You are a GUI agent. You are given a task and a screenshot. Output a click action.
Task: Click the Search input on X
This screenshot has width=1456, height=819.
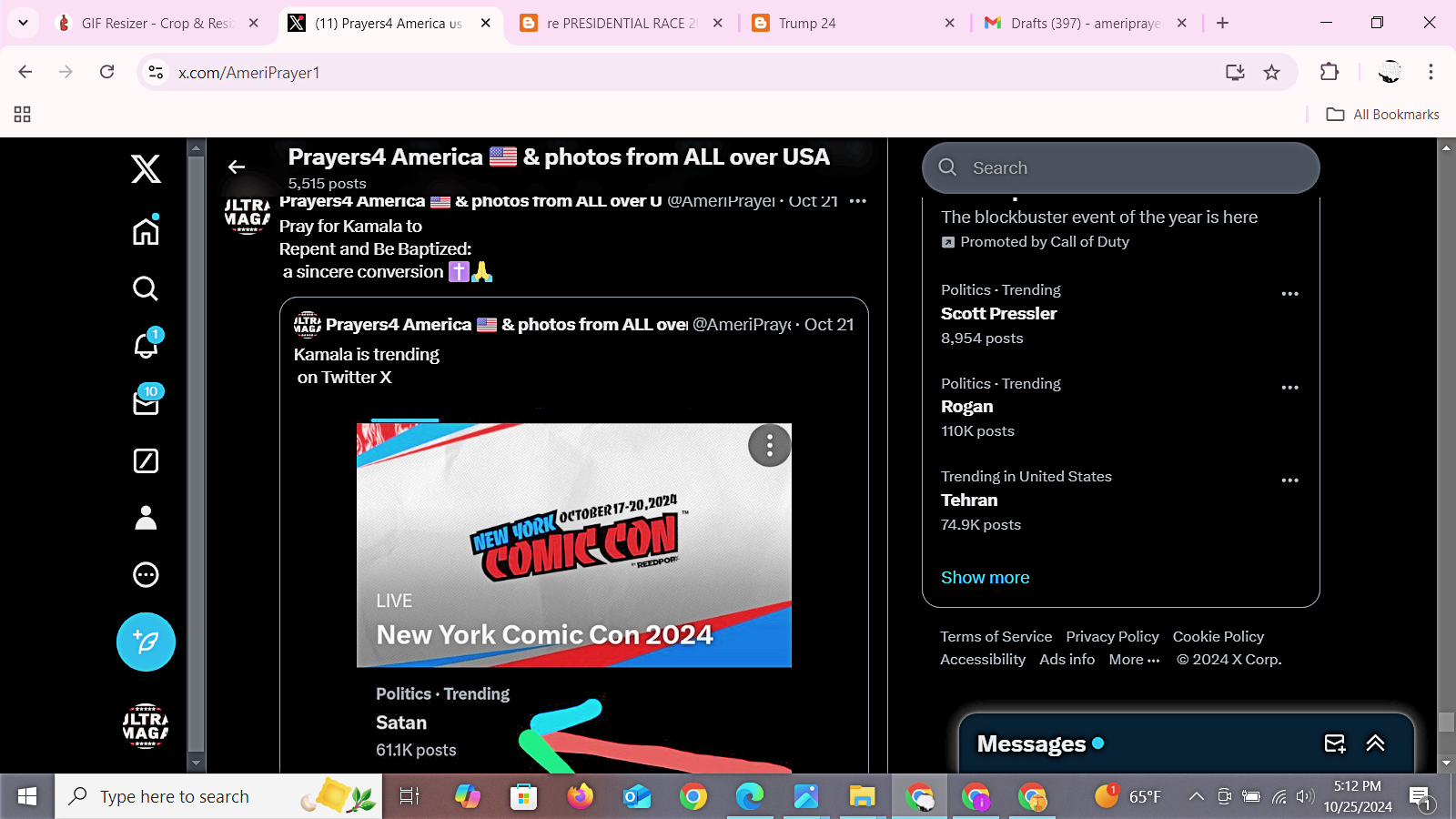[x=1121, y=167]
